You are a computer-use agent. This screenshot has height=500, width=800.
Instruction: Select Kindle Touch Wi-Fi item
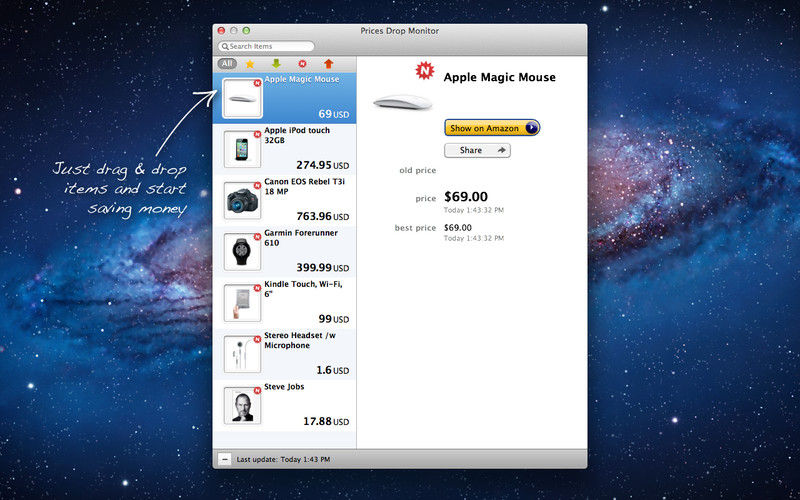pyautogui.click(x=285, y=303)
